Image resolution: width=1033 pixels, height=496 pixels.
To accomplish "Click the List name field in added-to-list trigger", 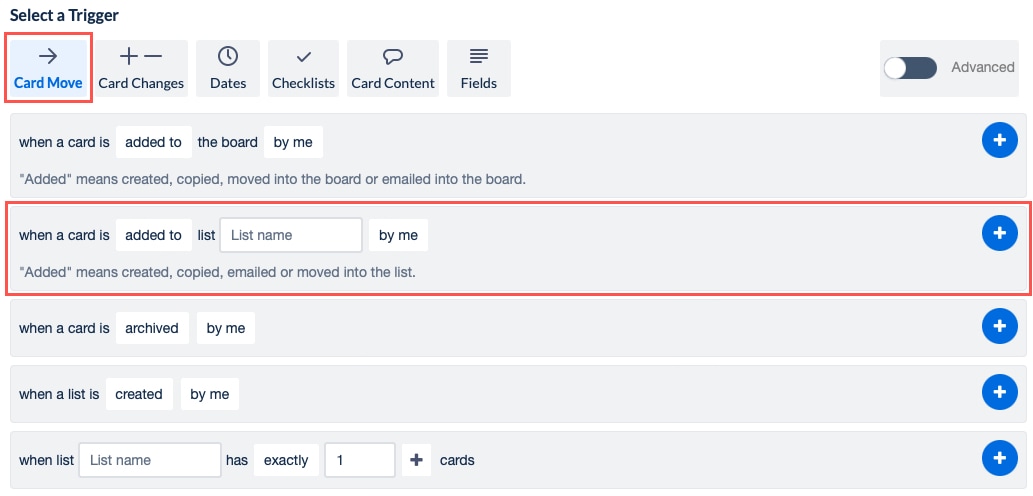I will [x=290, y=235].
